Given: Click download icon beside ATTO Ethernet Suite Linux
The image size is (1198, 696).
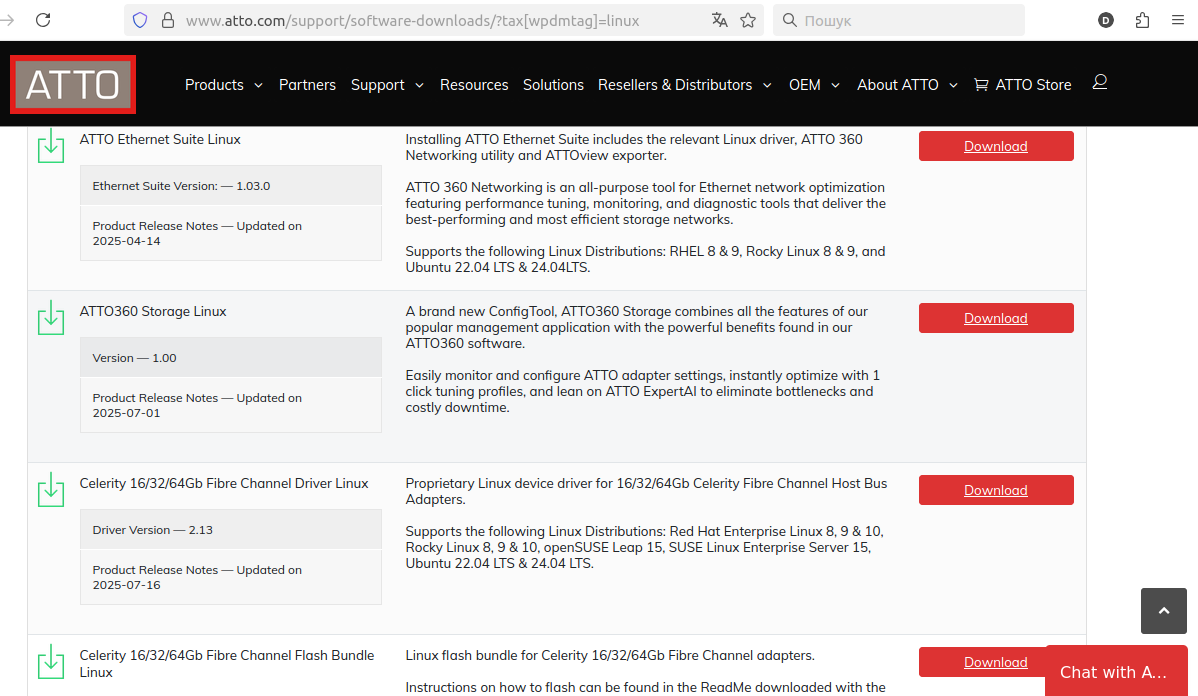Looking at the screenshot, I should [x=51, y=146].
